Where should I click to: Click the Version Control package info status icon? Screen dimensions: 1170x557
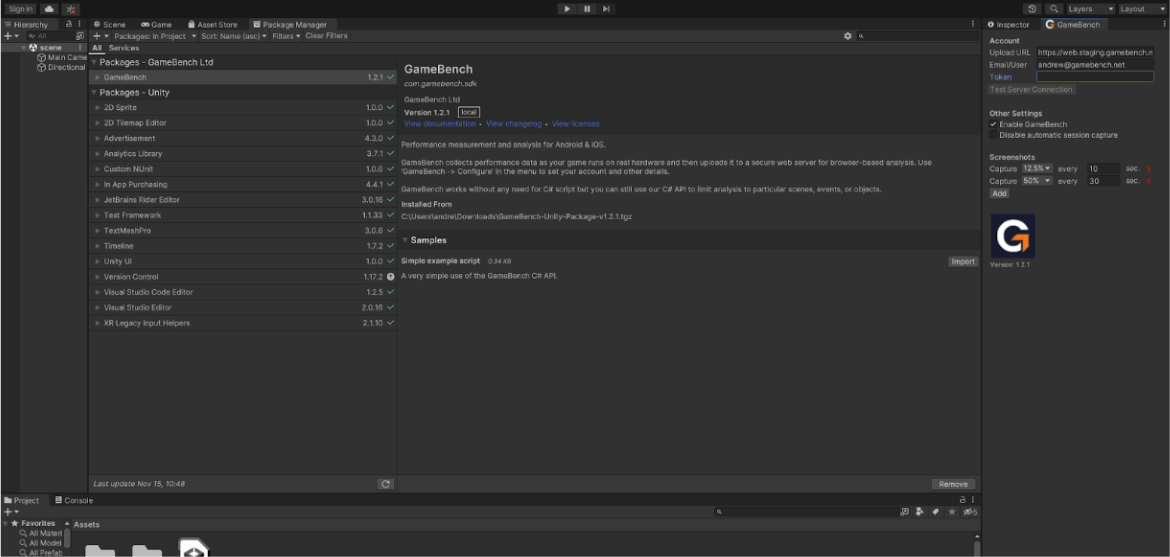[x=390, y=277]
